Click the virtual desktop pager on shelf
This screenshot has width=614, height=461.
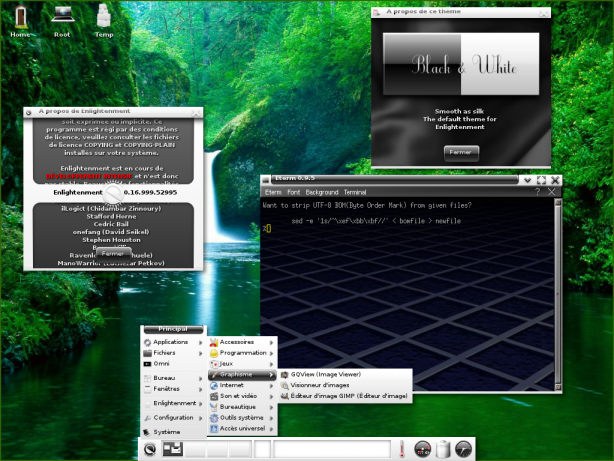point(172,449)
